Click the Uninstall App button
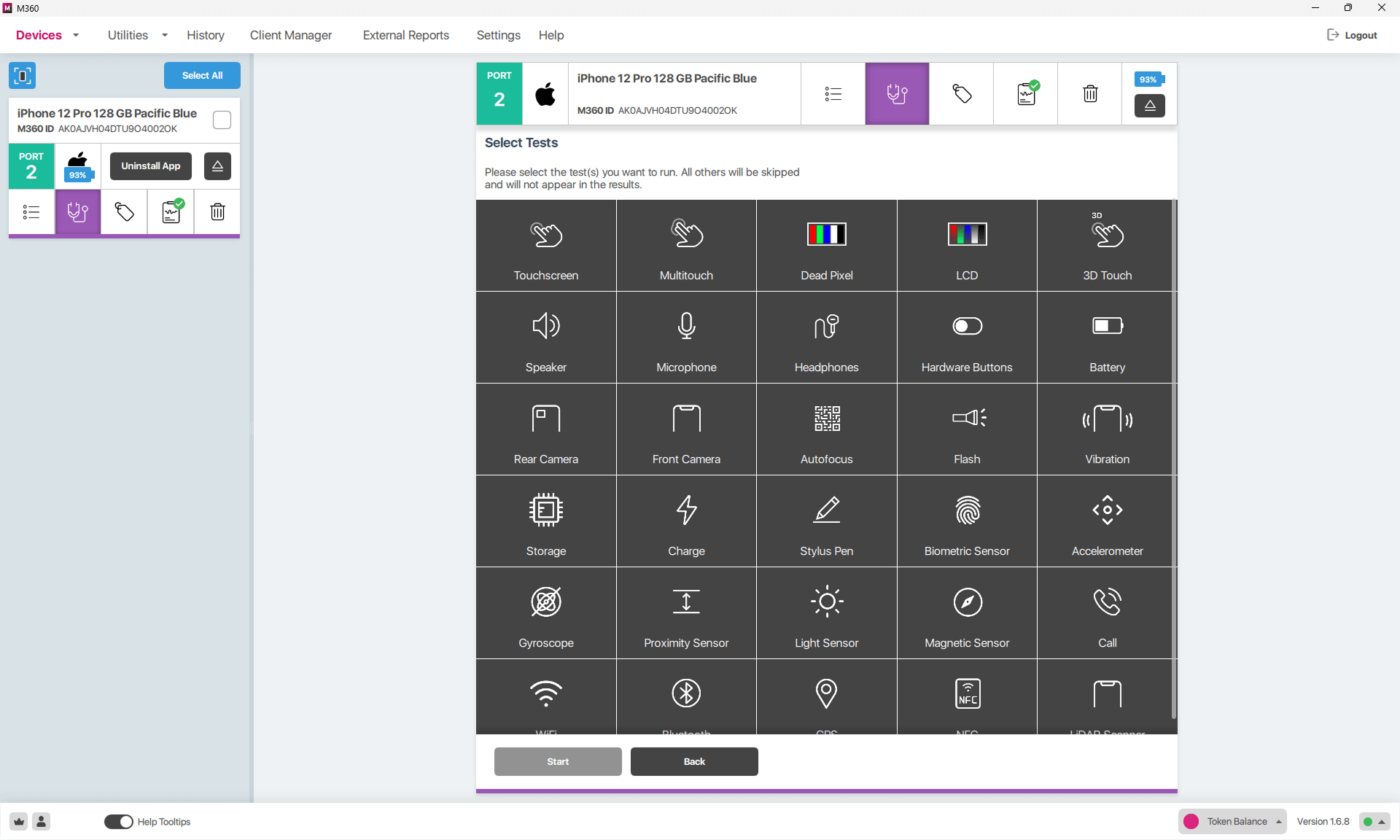 pyautogui.click(x=151, y=166)
